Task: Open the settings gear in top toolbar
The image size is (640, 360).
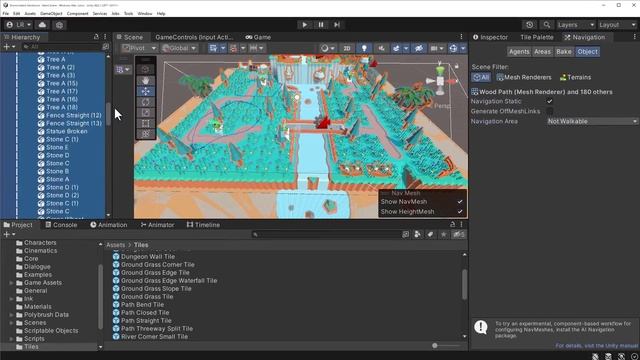Action: [59, 25]
